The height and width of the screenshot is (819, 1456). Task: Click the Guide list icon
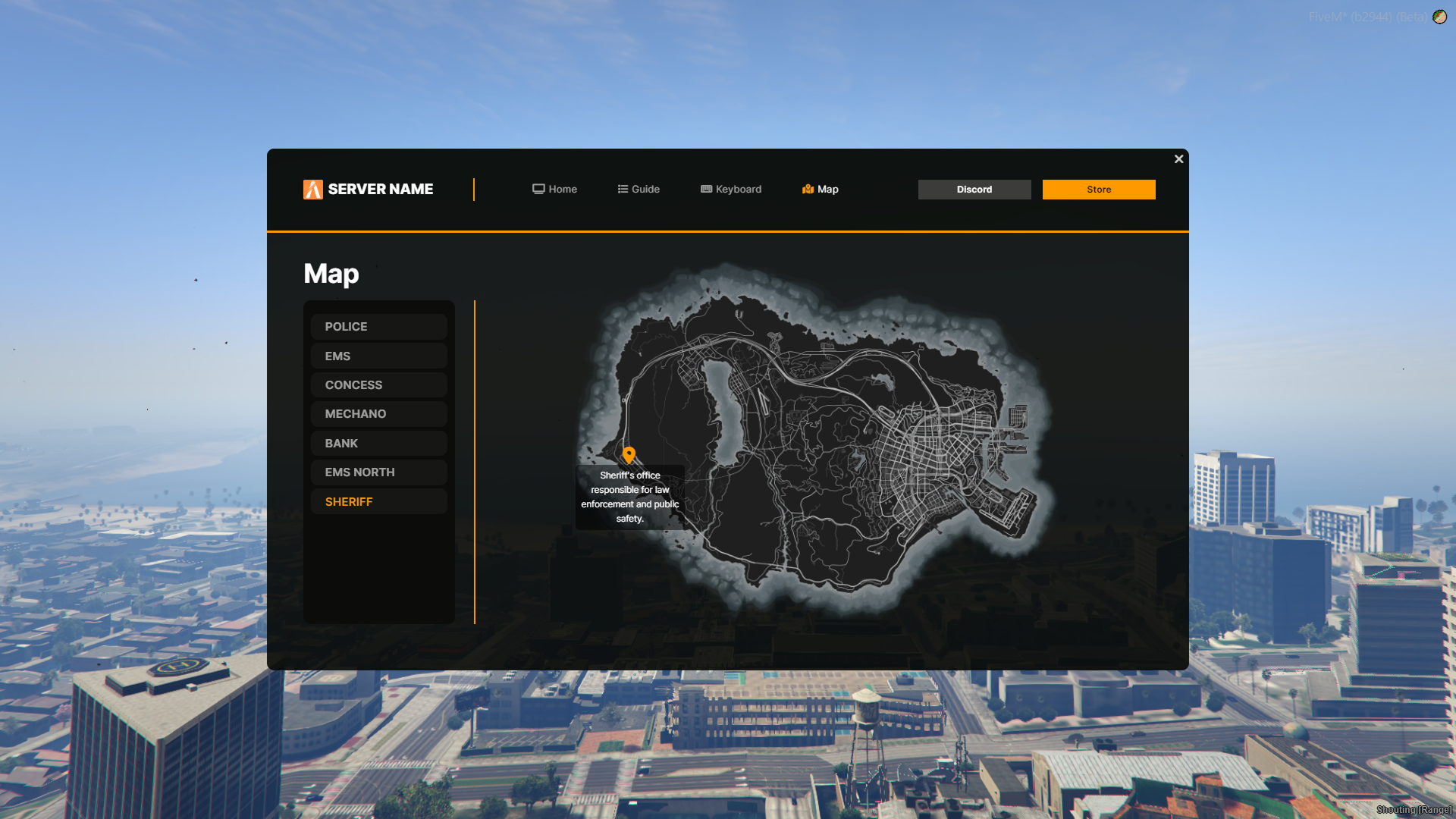(x=623, y=190)
